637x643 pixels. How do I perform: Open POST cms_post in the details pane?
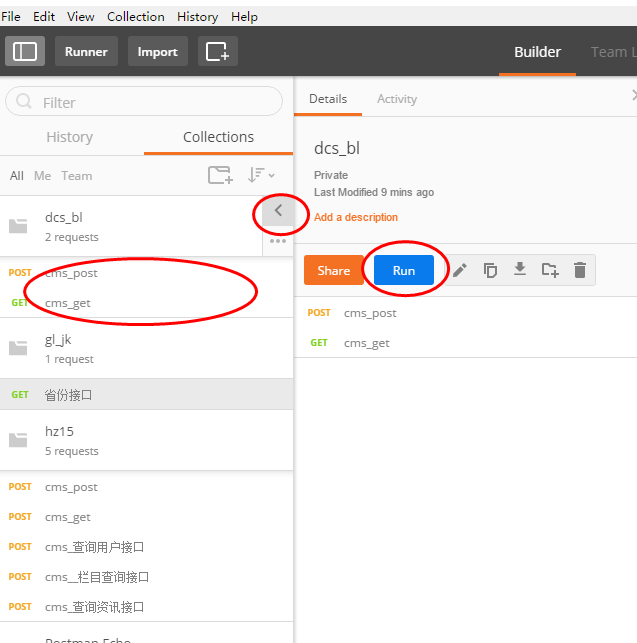(x=466, y=313)
